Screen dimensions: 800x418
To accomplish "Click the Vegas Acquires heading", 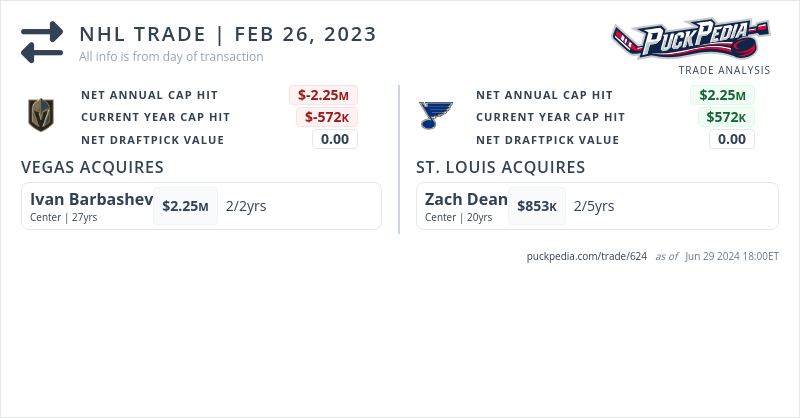I will point(92,167).
